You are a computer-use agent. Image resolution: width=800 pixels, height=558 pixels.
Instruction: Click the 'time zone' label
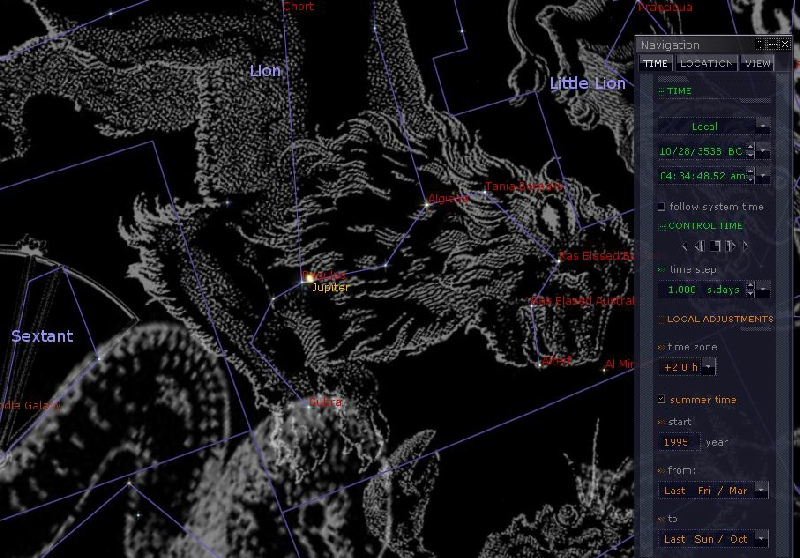pyautogui.click(x=692, y=347)
